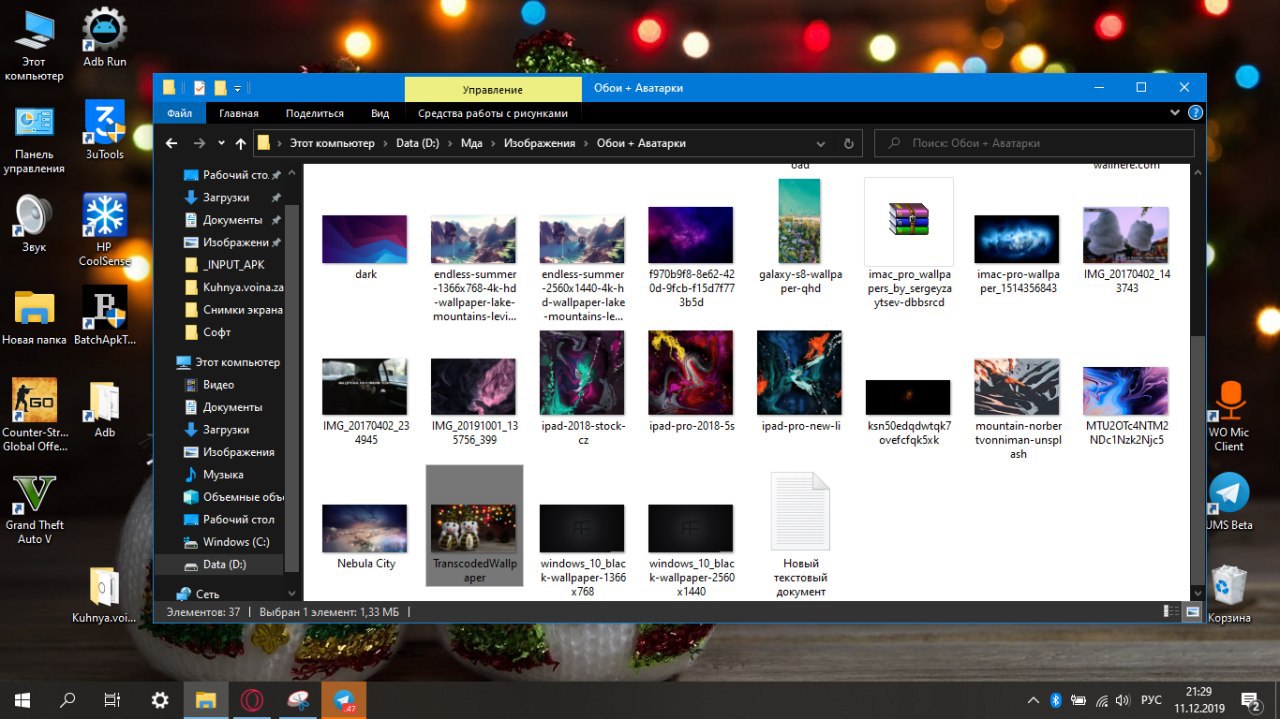Switch to the Вид ribbon tab
Screen dimensions: 1280x719
click(380, 113)
